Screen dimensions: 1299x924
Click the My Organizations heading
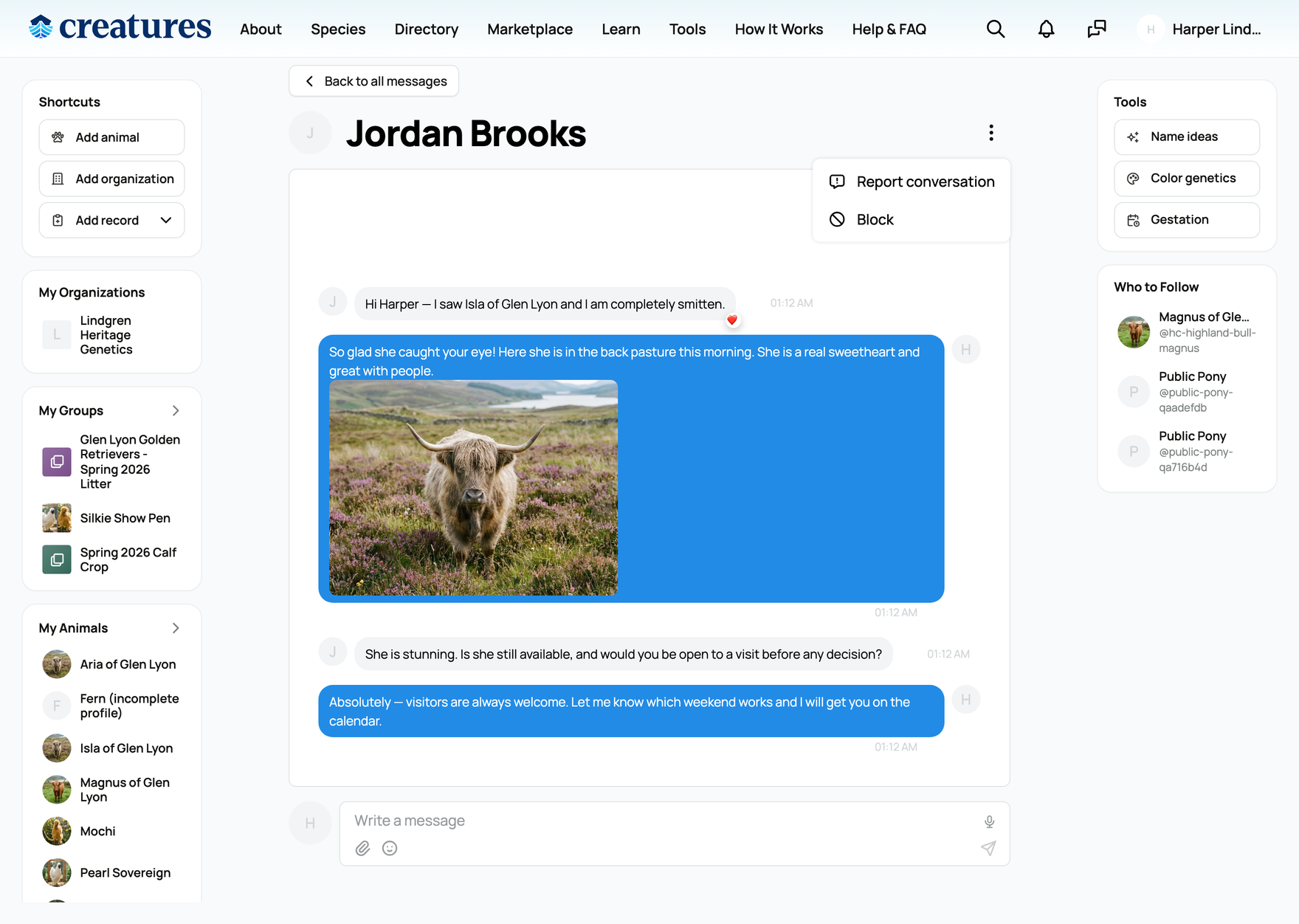coord(92,292)
